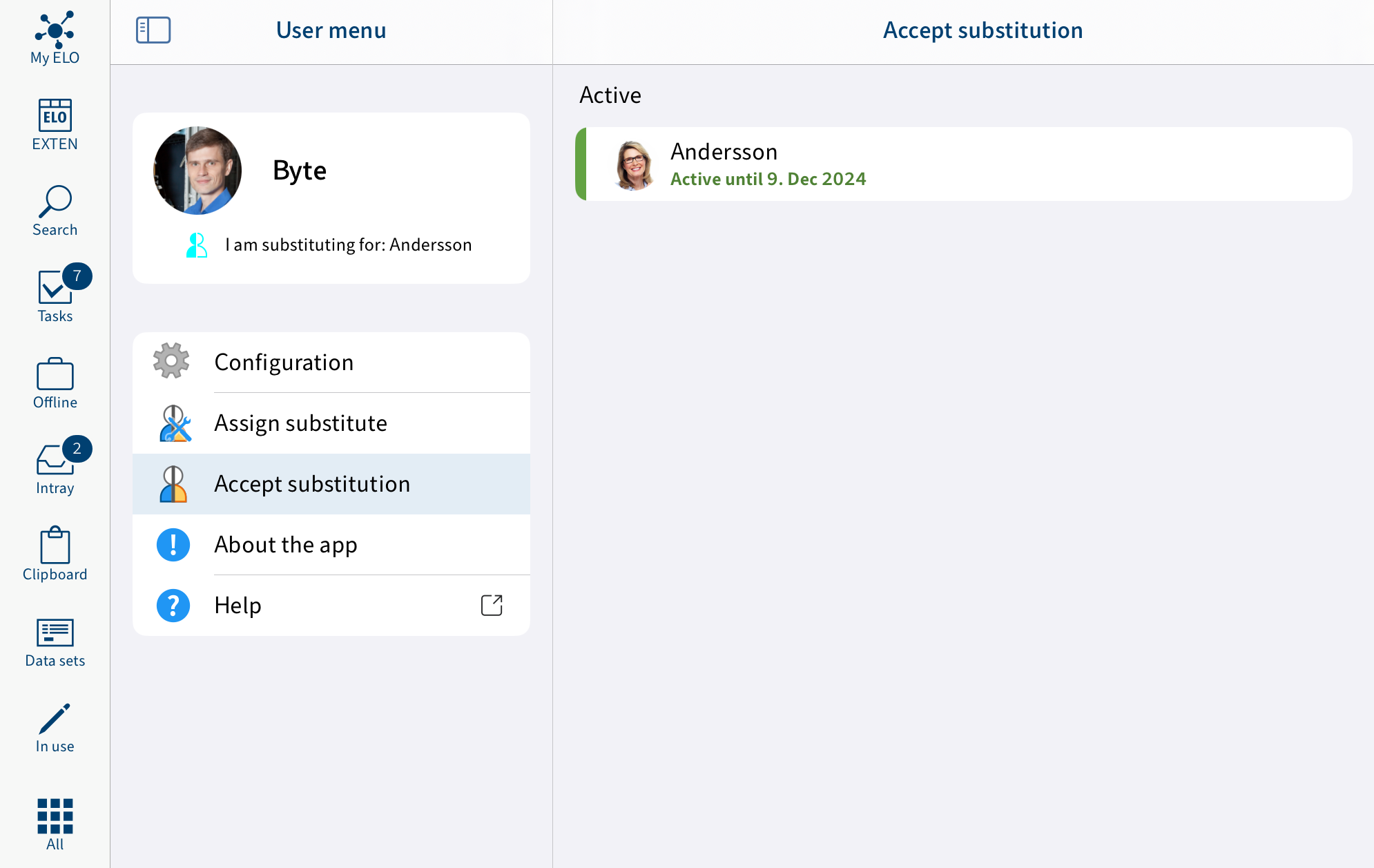1374x868 pixels.
Task: View Byte user profile picture
Action: coord(198,170)
